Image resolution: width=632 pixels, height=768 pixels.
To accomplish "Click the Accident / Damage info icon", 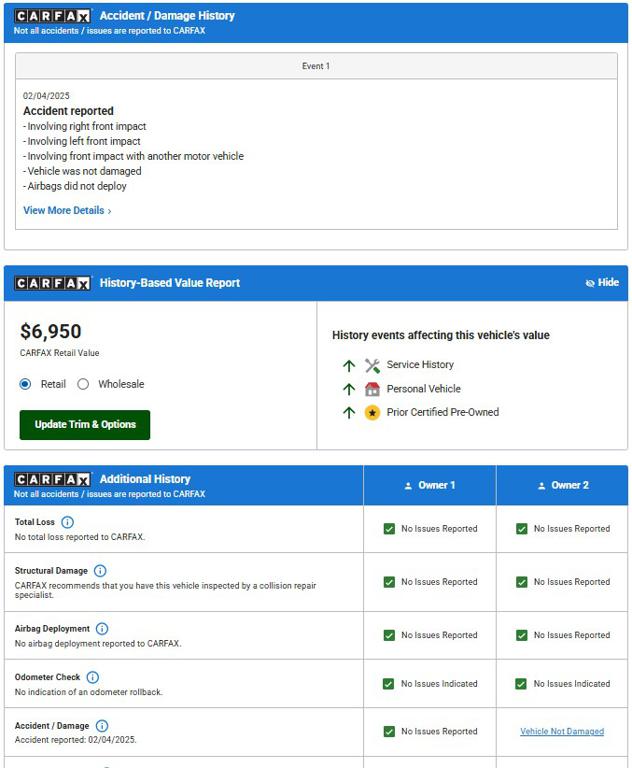I will [x=102, y=725].
